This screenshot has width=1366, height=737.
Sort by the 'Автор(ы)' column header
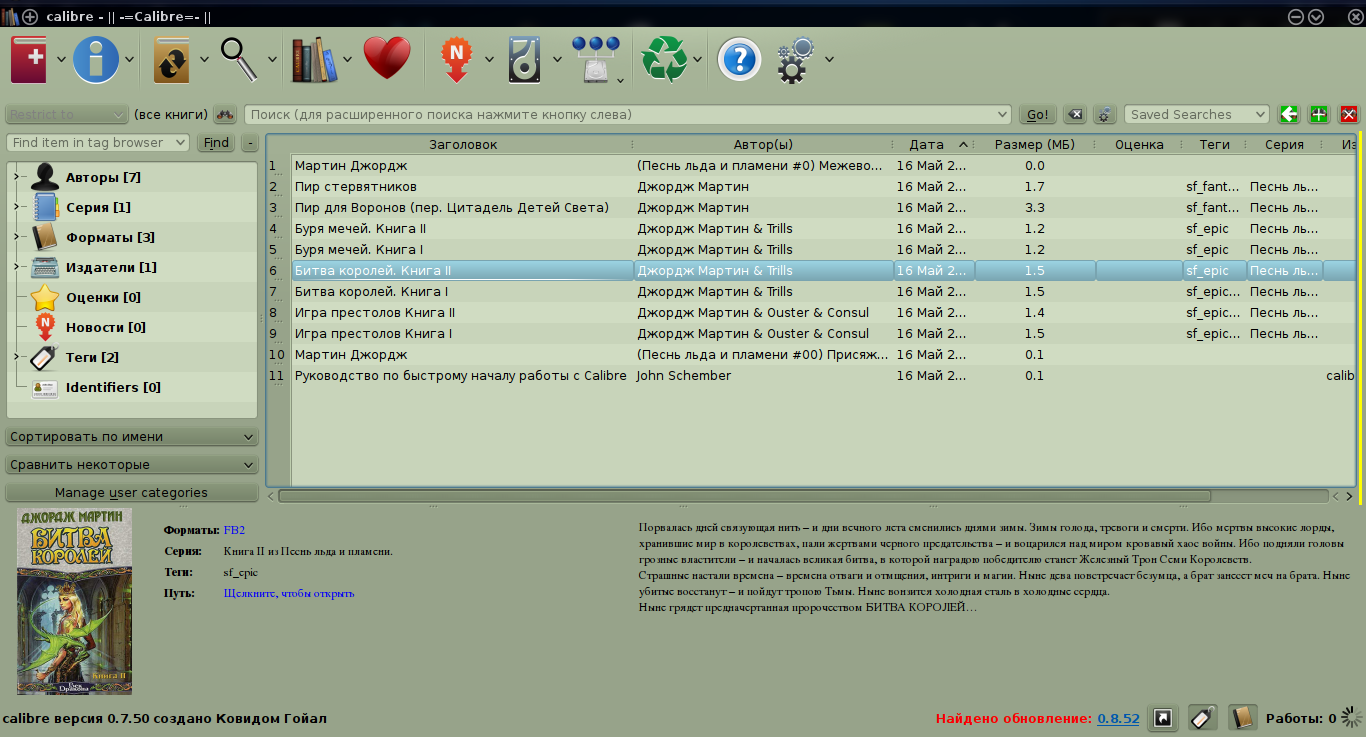(763, 145)
